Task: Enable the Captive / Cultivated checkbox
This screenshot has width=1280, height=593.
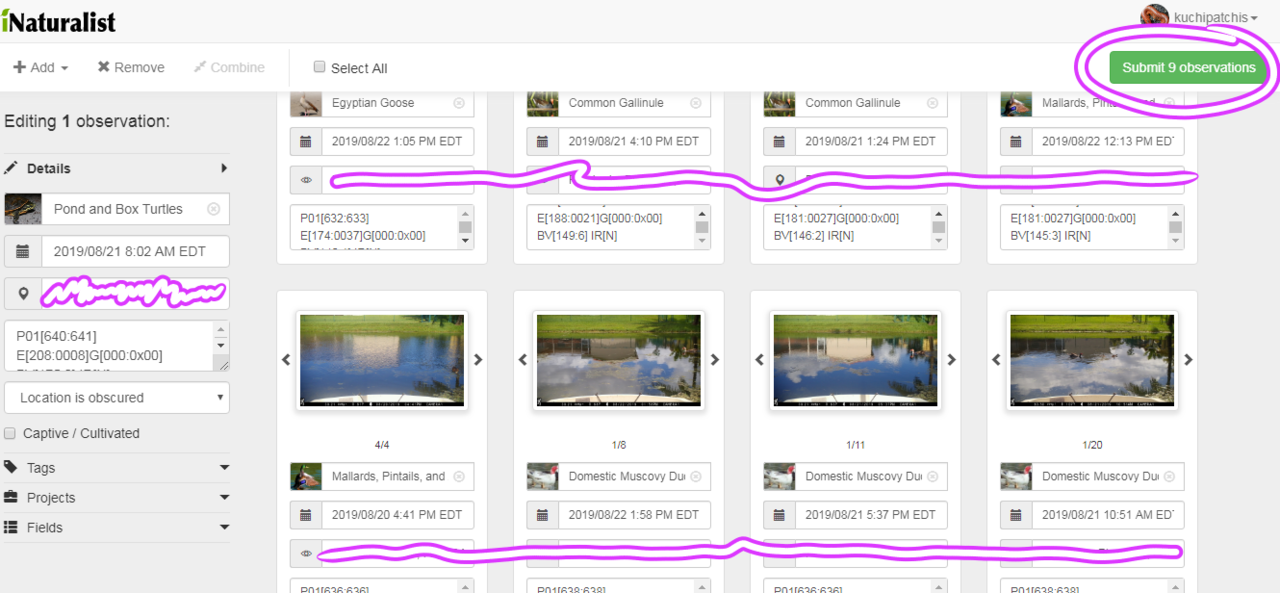Action: point(10,433)
